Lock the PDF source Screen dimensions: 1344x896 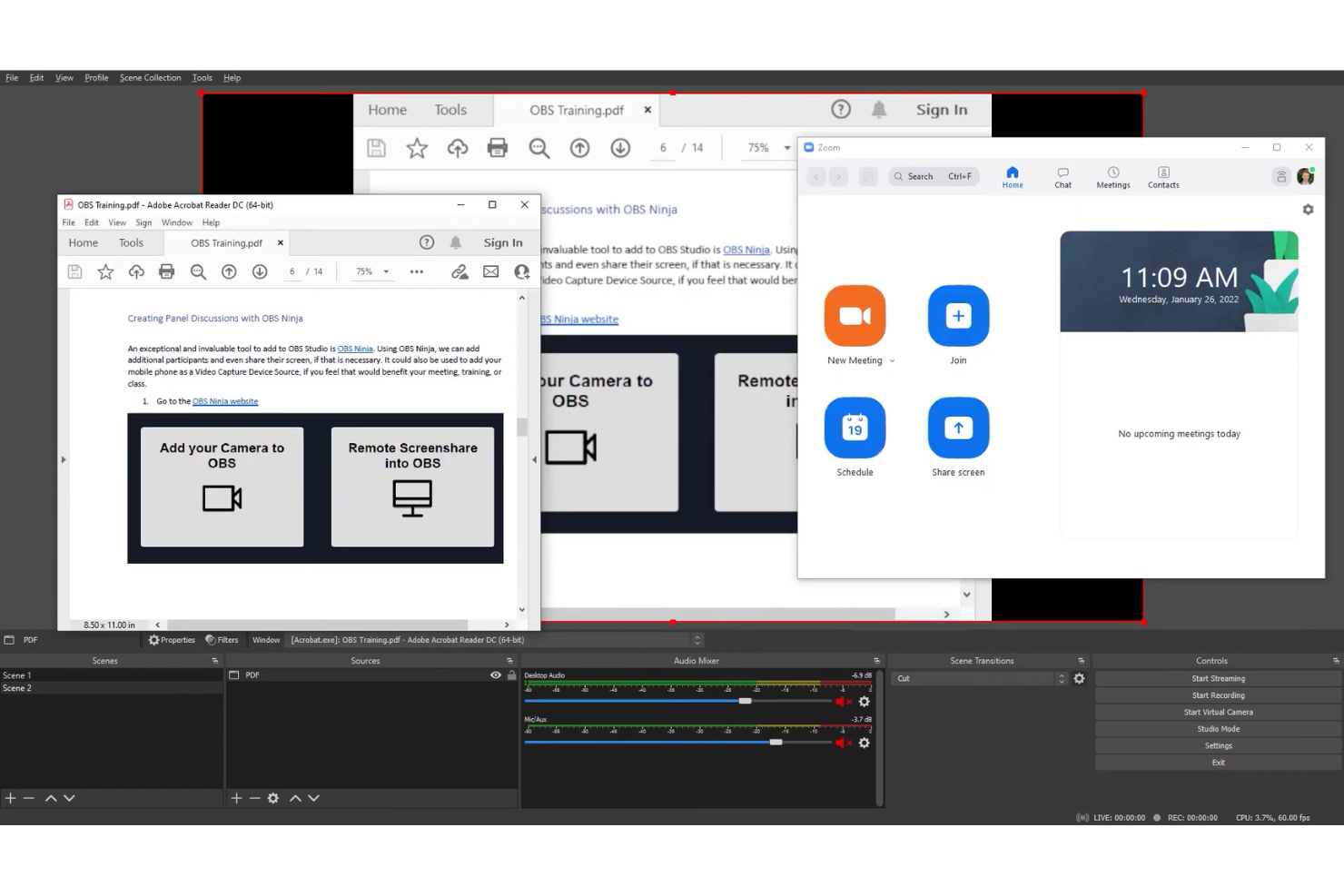(x=511, y=674)
